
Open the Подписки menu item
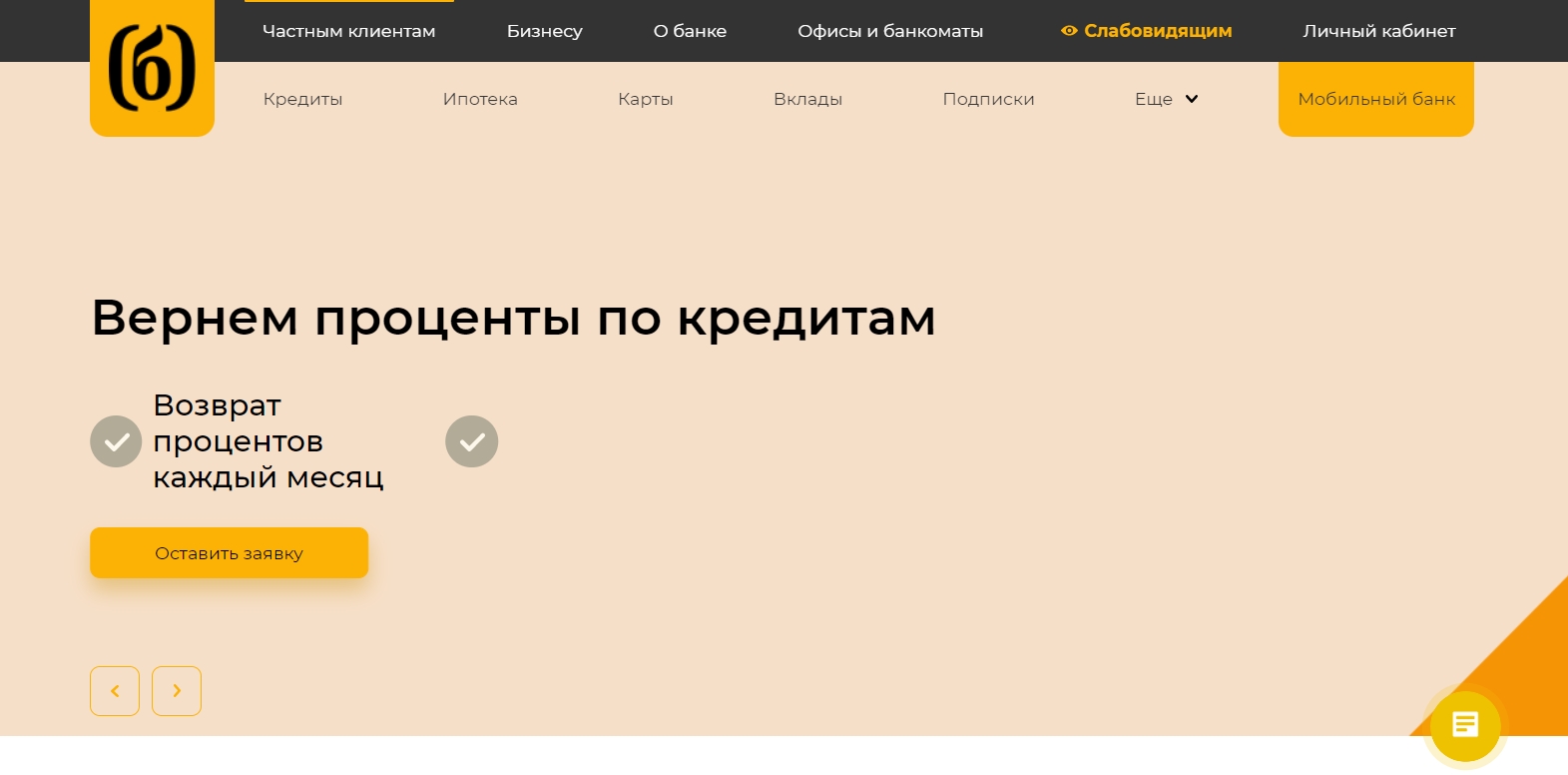(x=989, y=99)
